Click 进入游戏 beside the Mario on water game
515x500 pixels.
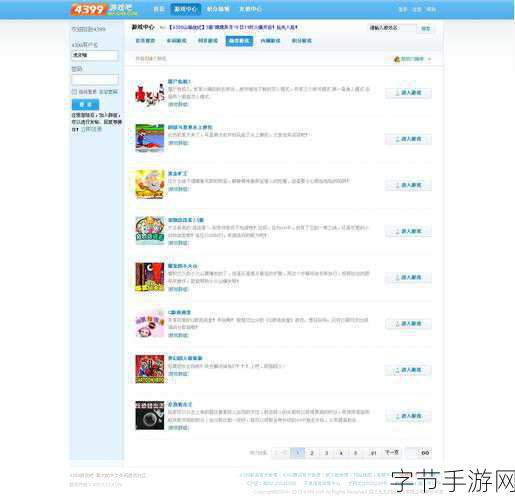pos(408,139)
